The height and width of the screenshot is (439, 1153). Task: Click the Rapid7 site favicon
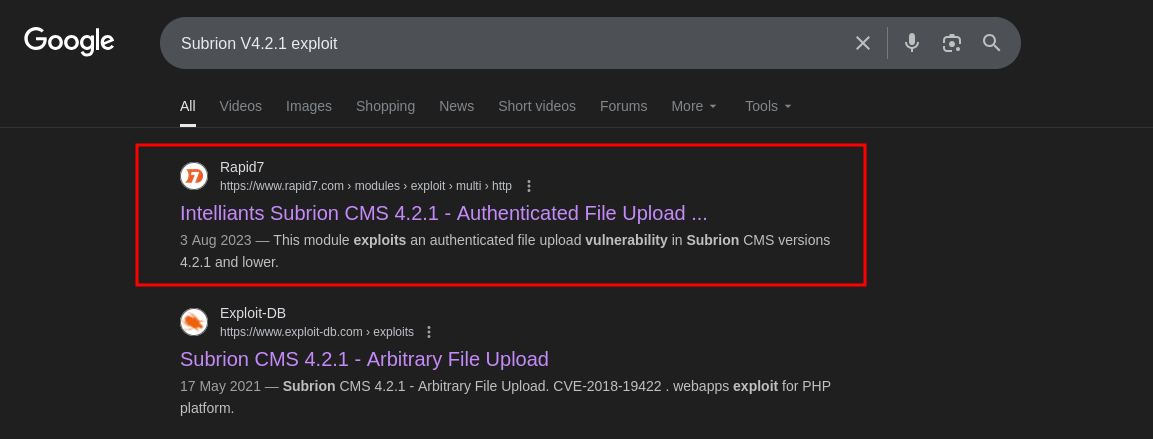(194, 176)
